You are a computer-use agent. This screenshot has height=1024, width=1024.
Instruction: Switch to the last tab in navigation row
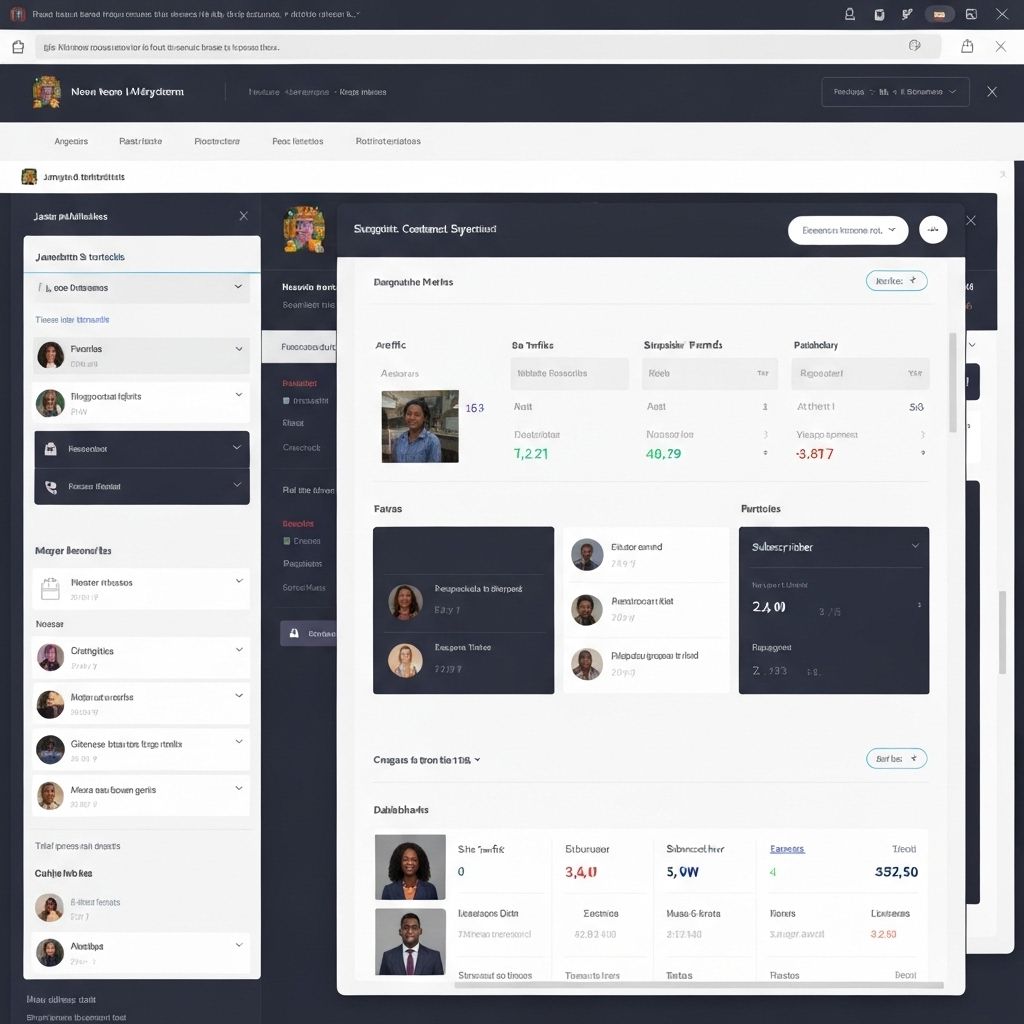pyautogui.click(x=388, y=141)
